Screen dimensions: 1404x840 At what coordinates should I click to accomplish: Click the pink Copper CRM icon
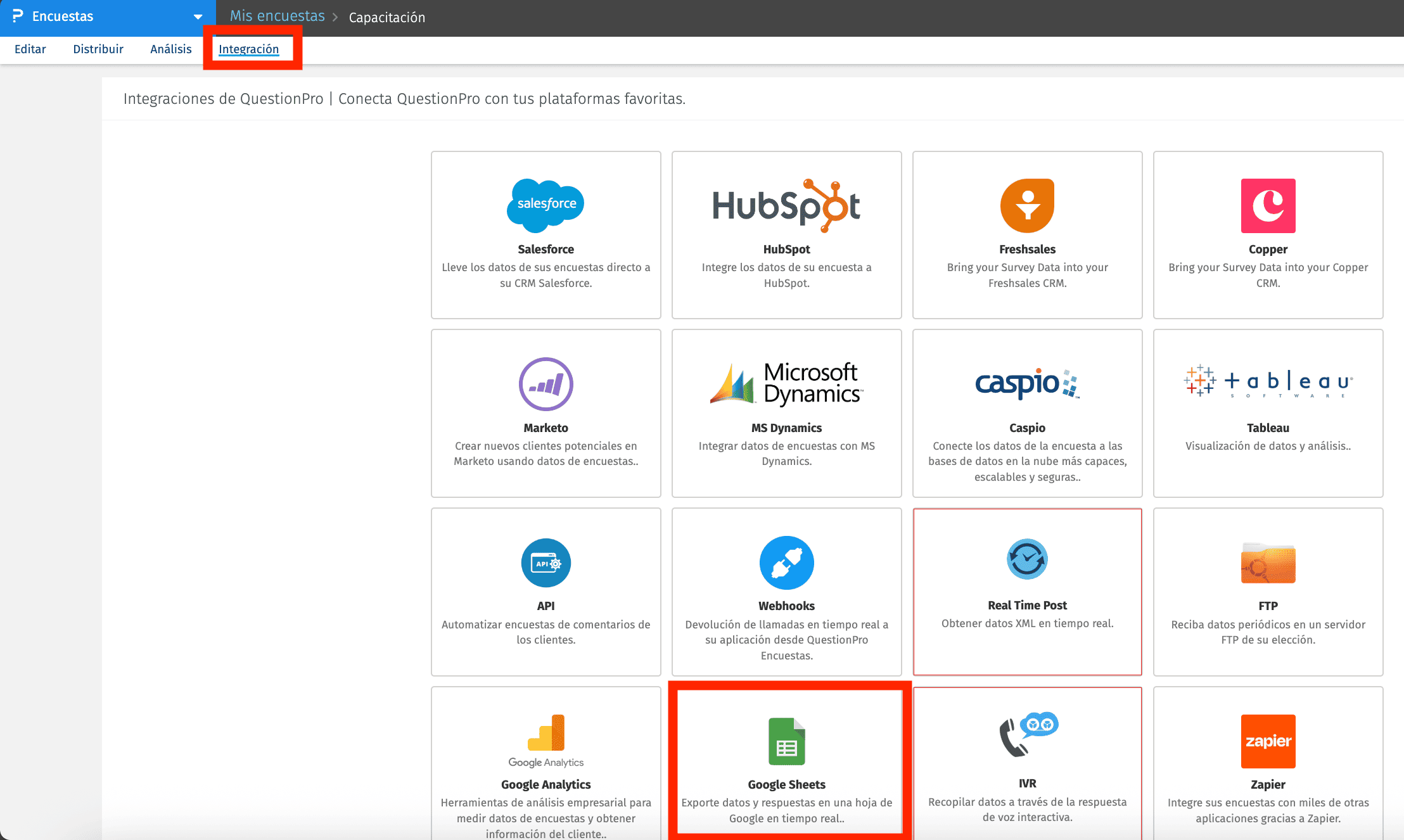click(1268, 206)
